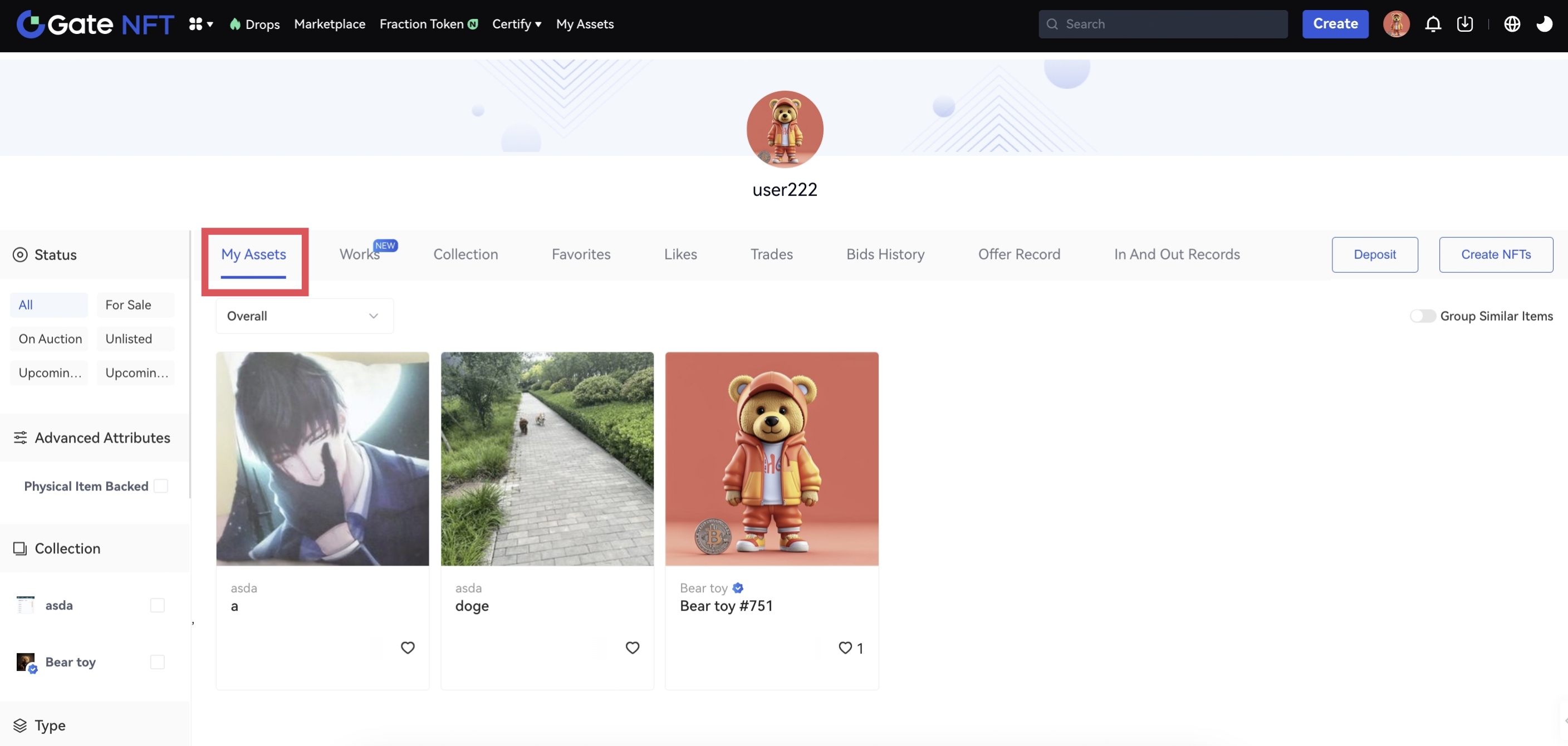This screenshot has height=746, width=1568.
Task: Switch to dark mode moon icon
Action: coord(1544,24)
